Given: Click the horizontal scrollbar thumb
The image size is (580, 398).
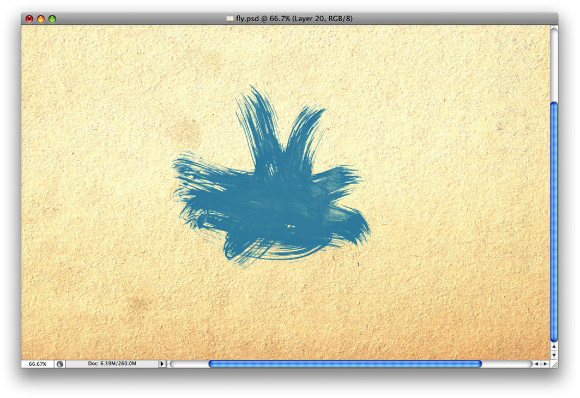Looking at the screenshot, I should tap(345, 364).
